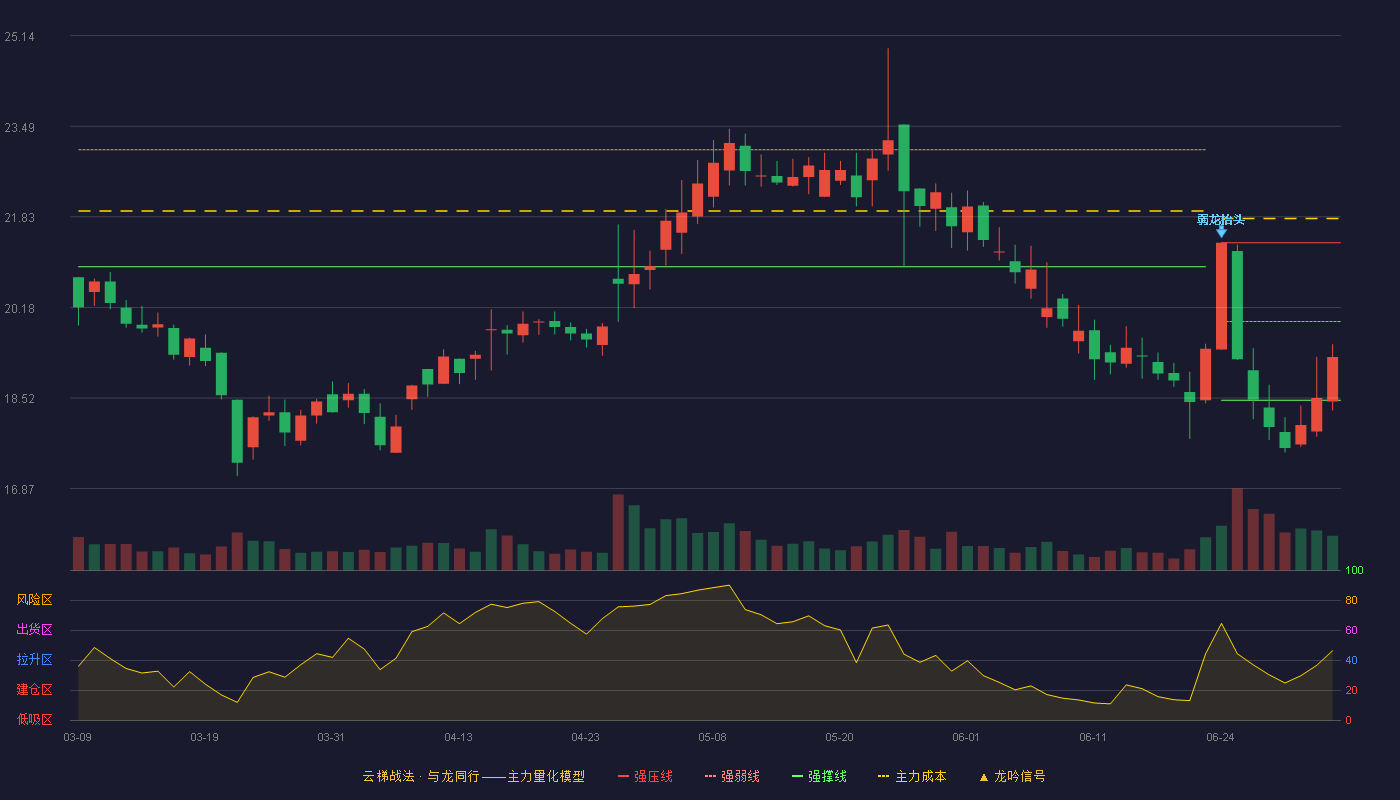Click the indicator scale value 40

pos(1351,660)
